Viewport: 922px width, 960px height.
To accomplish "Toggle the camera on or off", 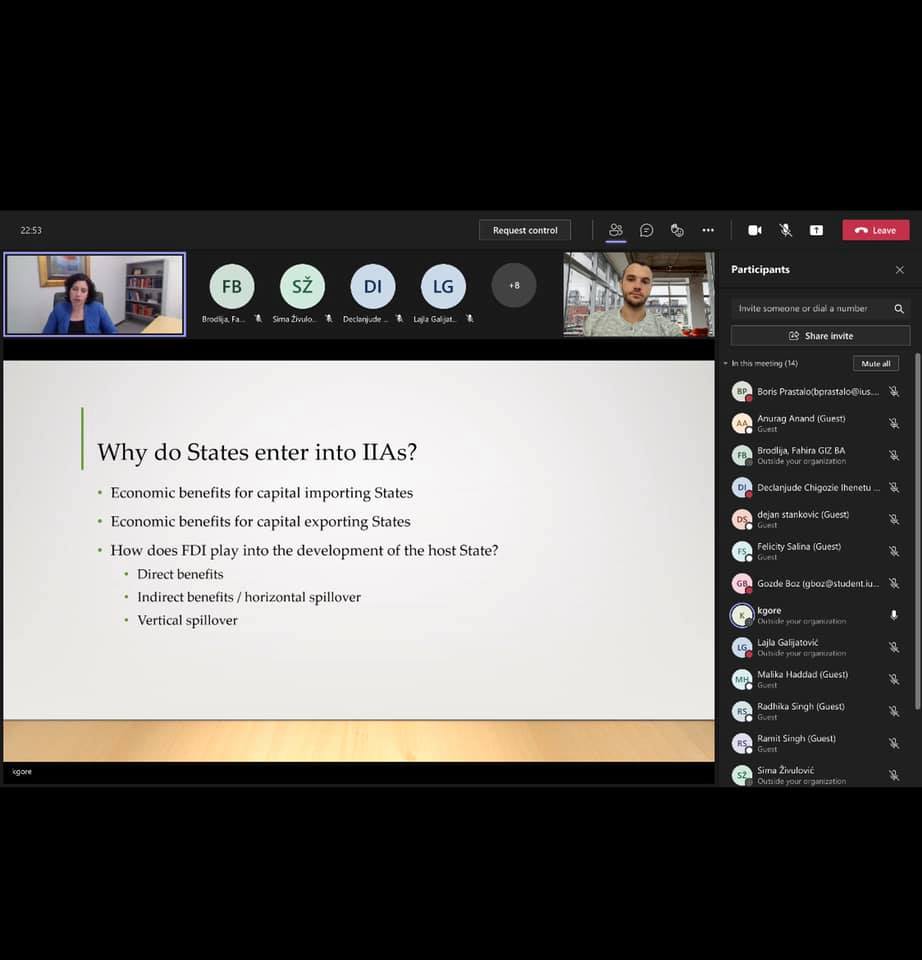I will (755, 230).
